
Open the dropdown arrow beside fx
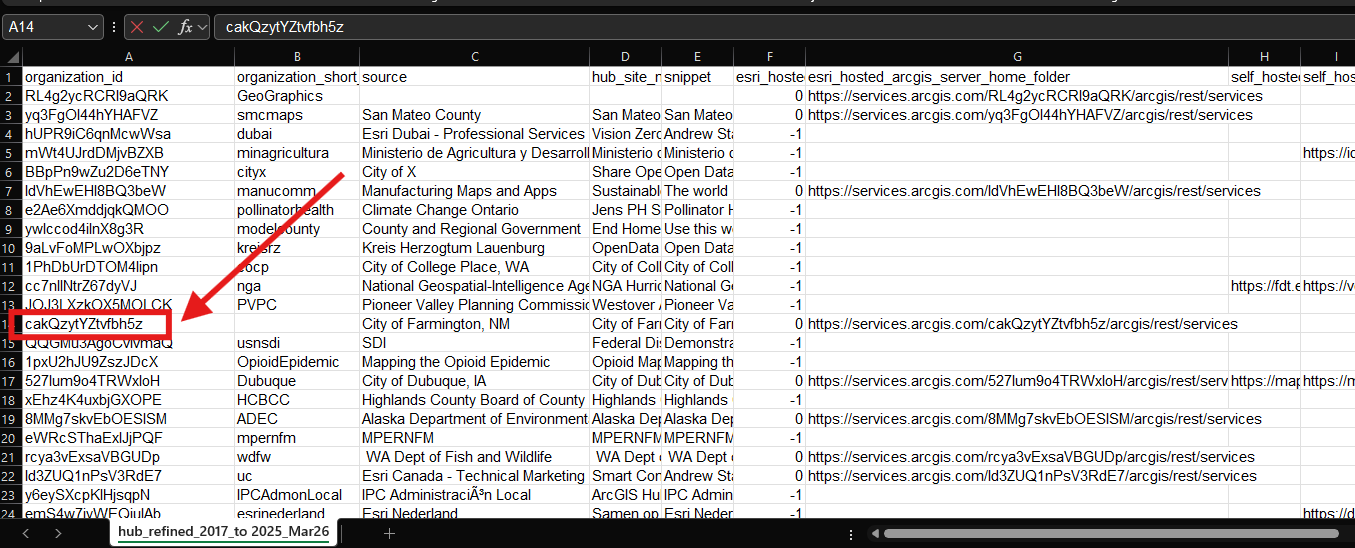click(203, 27)
